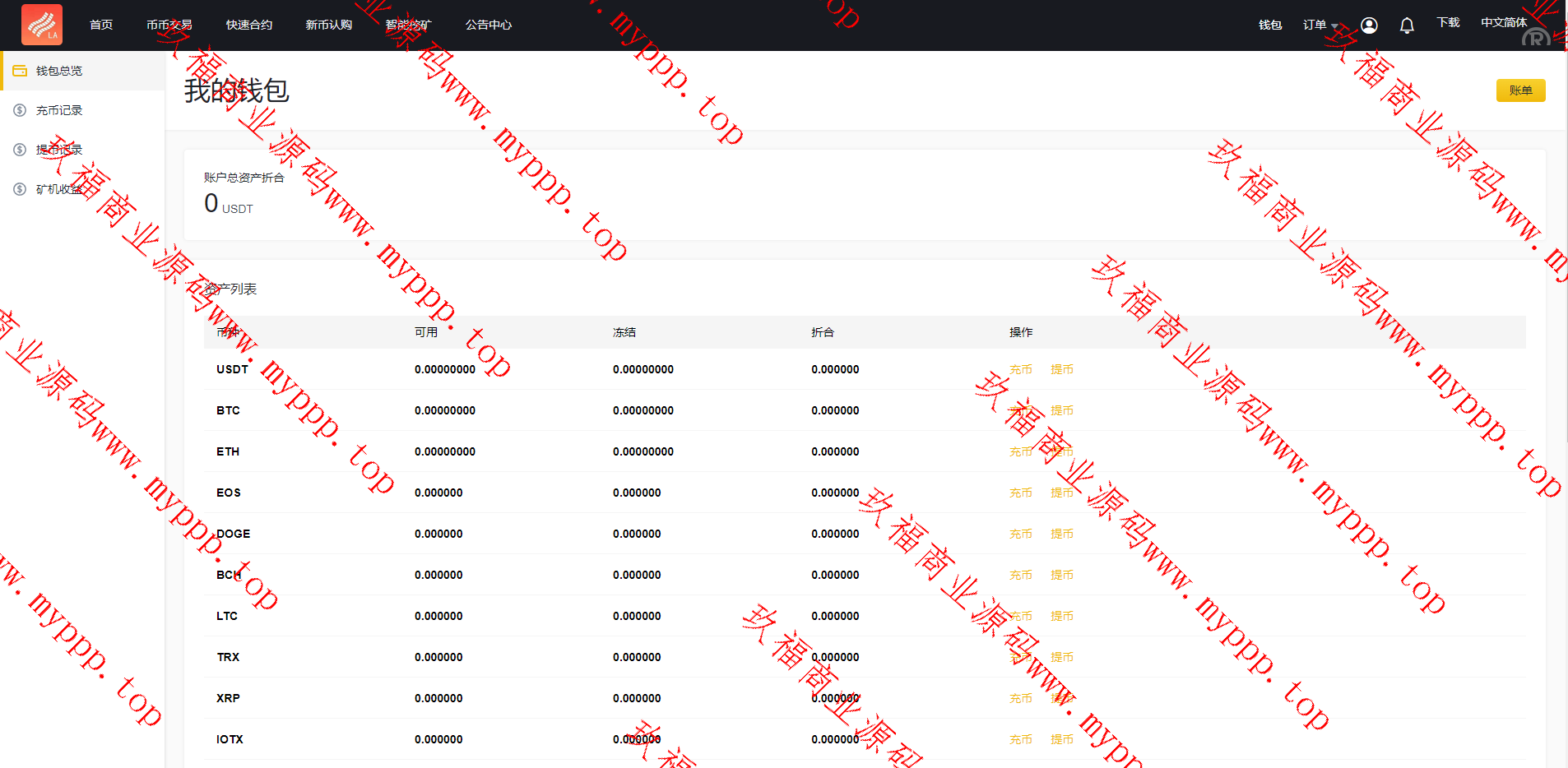The image size is (1568, 768).
Task: Click the coin icon beside 提币记录
Action: 20,150
